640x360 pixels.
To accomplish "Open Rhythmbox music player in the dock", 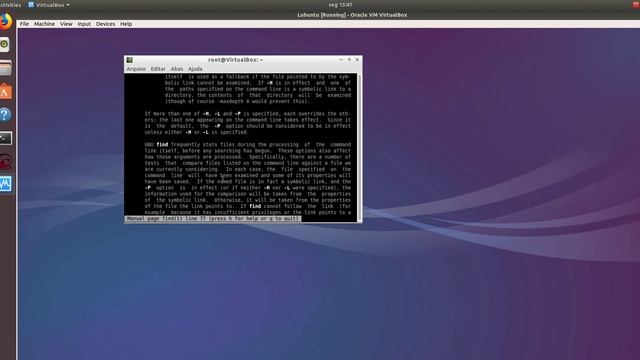I will tap(4, 44).
